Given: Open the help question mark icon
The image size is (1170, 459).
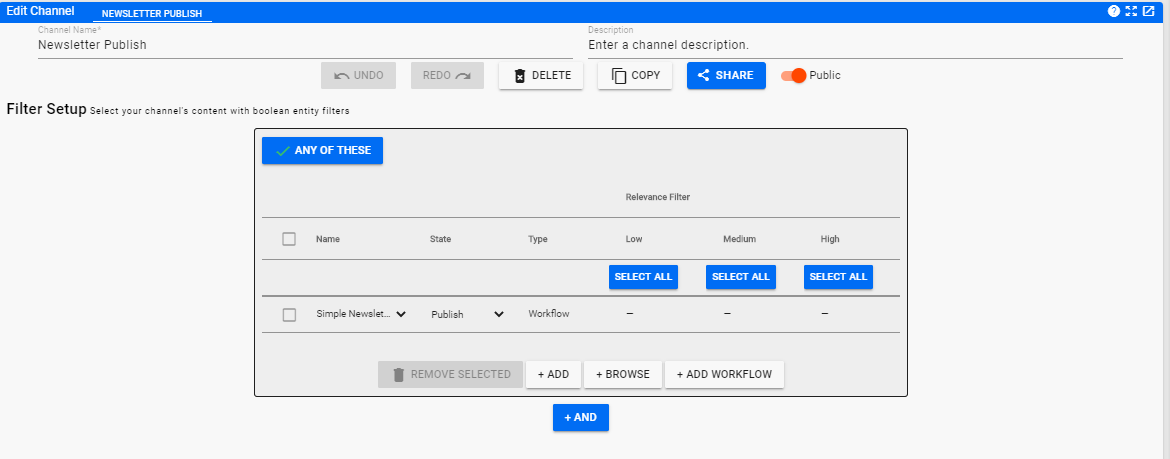Looking at the screenshot, I should tap(1113, 10).
